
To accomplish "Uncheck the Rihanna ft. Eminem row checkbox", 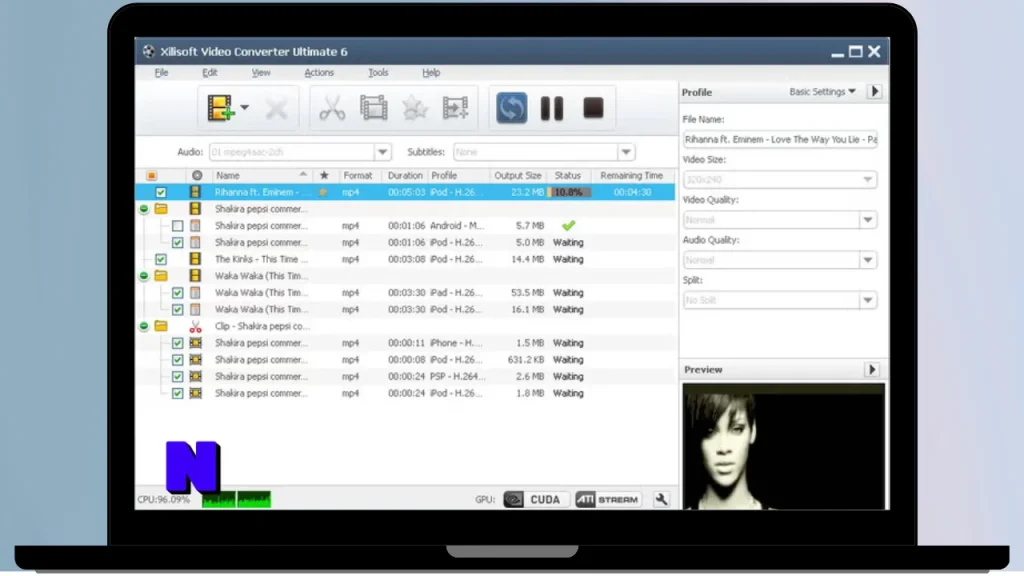I will (x=161, y=193).
